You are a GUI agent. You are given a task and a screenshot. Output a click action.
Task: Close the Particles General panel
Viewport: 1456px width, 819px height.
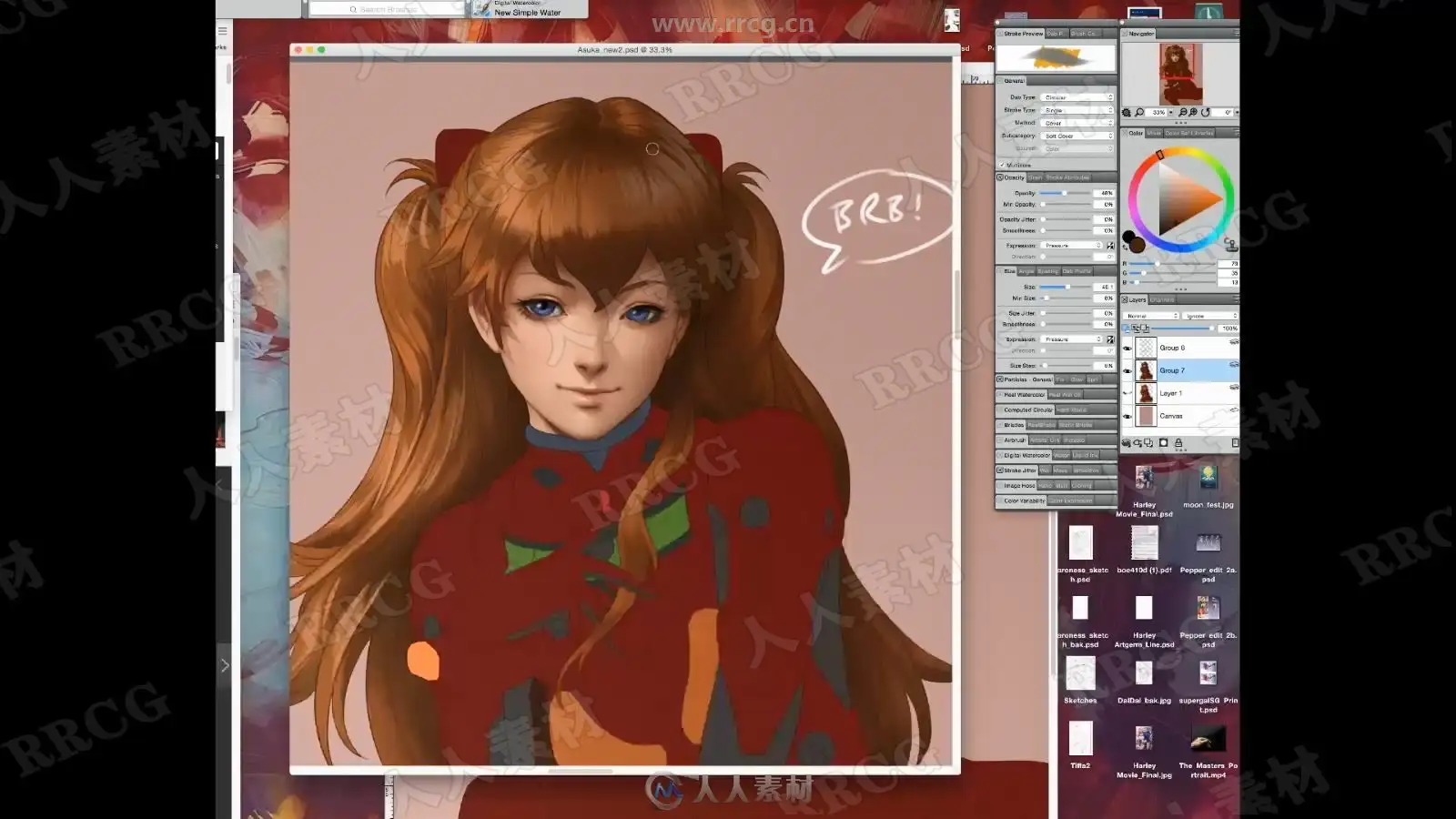[x=1000, y=379]
